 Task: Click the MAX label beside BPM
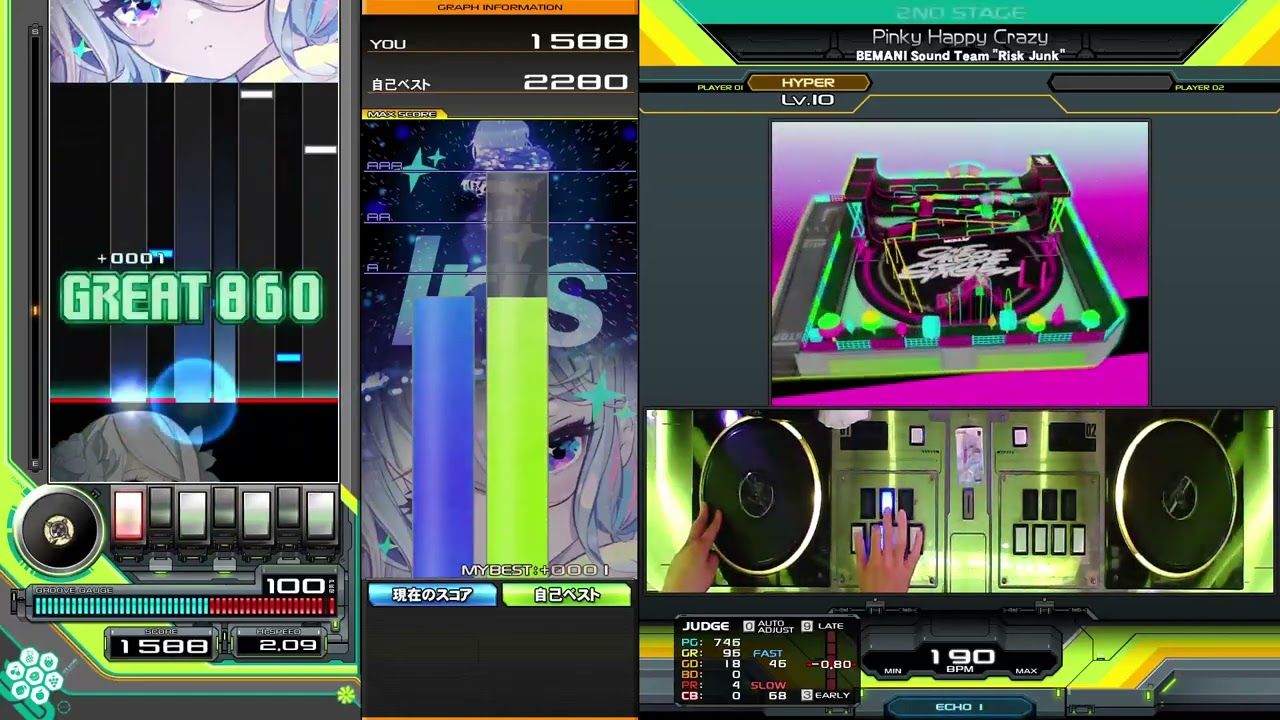pos(1026,671)
